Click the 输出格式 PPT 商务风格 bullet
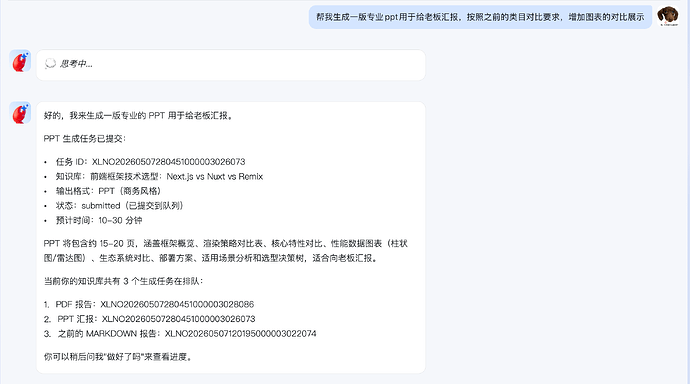The width and height of the screenshot is (690, 384). coord(108,191)
